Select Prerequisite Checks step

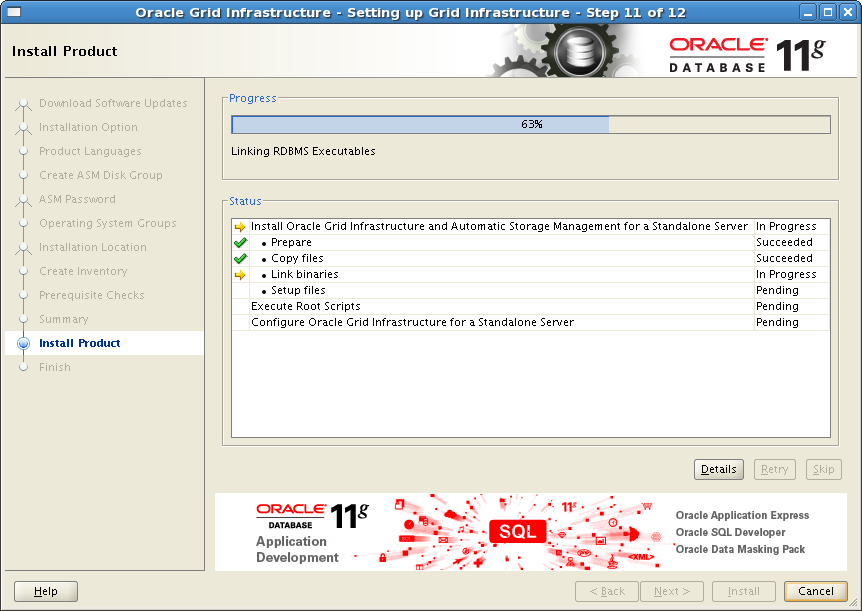[92, 295]
